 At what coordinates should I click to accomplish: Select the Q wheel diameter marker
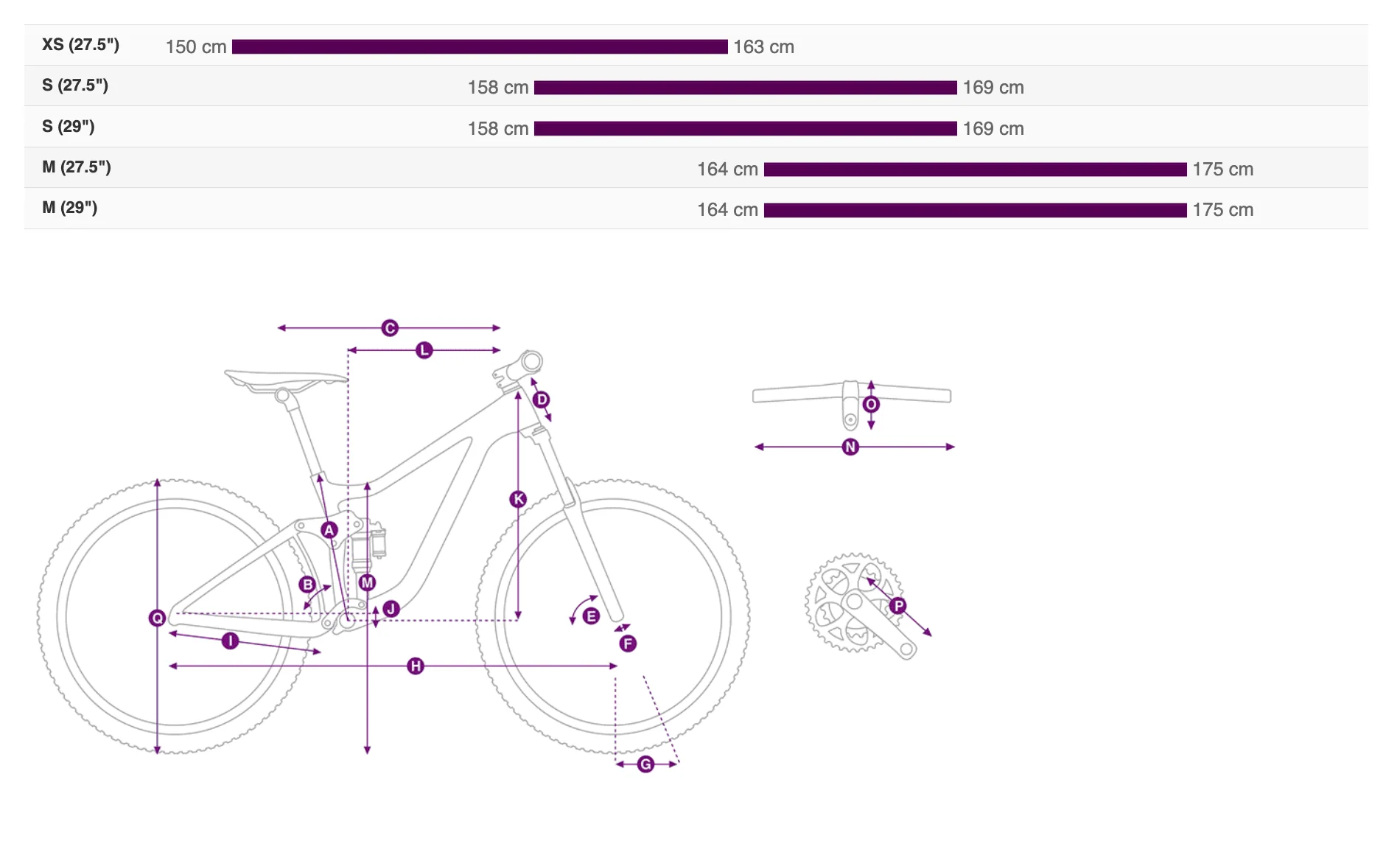tap(157, 618)
